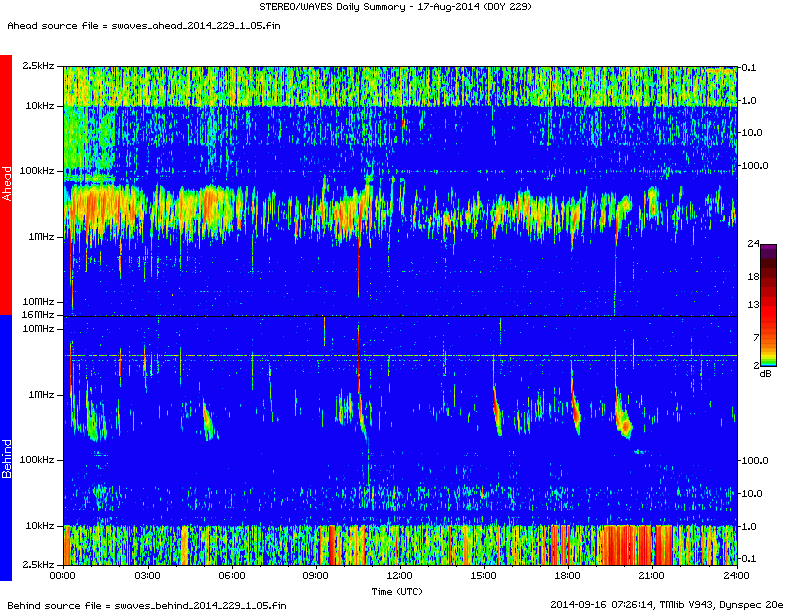Click the Behind right-axis 0.1 label

click(x=749, y=558)
